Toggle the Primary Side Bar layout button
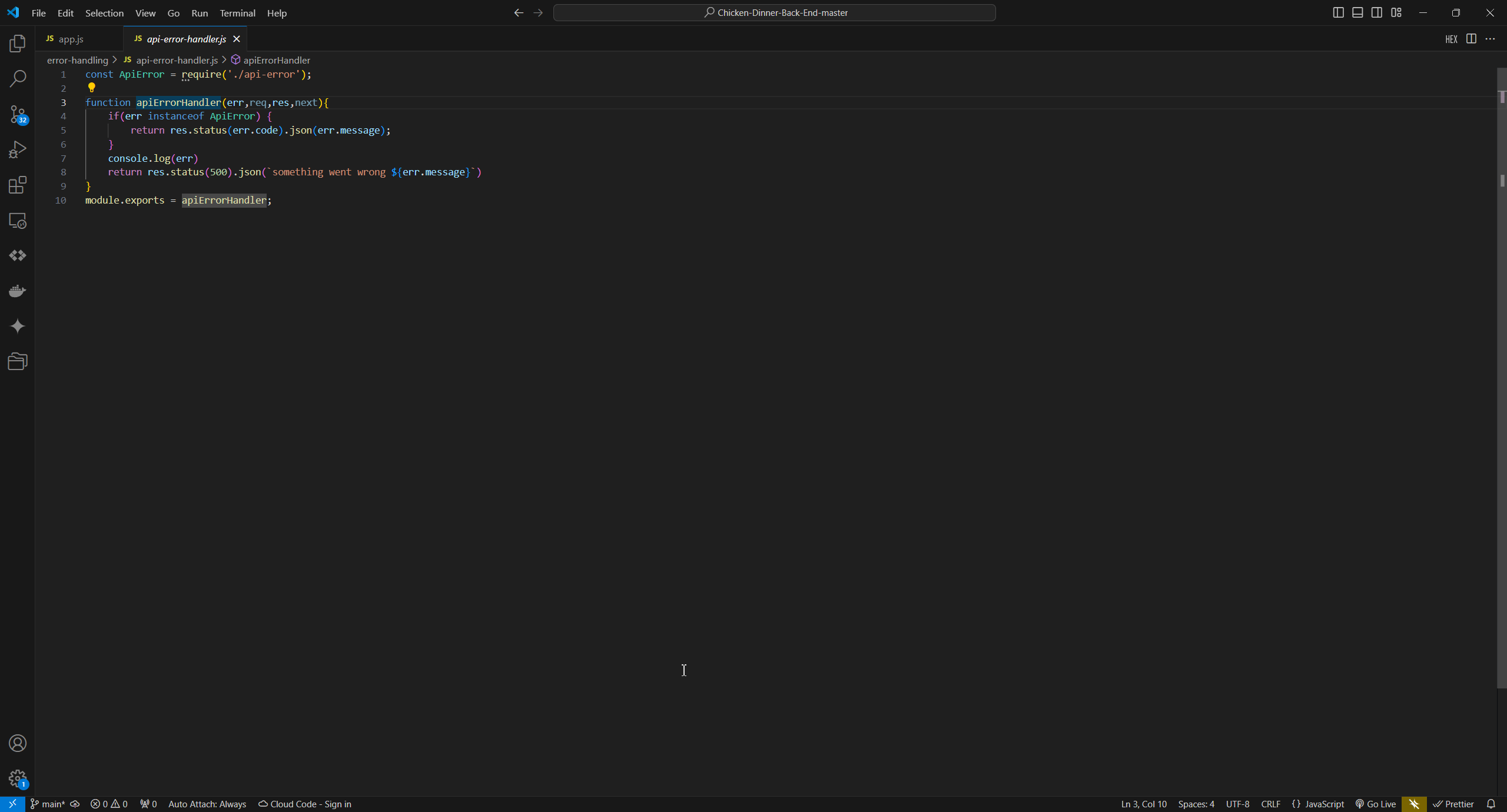 pos(1338,12)
